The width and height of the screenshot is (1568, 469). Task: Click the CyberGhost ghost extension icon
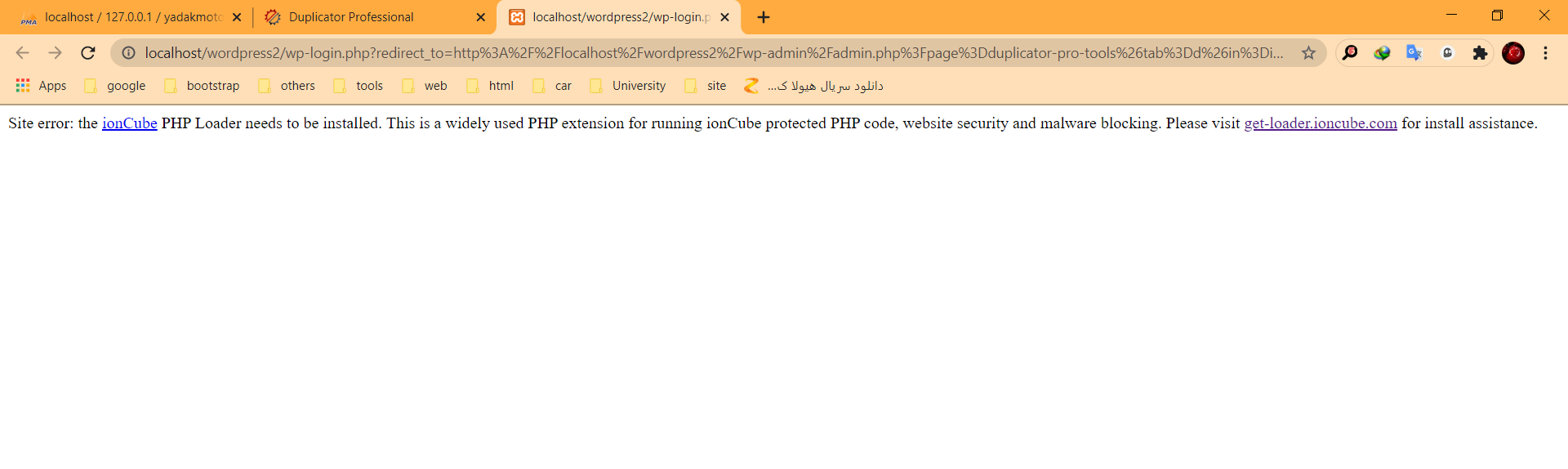click(1447, 53)
